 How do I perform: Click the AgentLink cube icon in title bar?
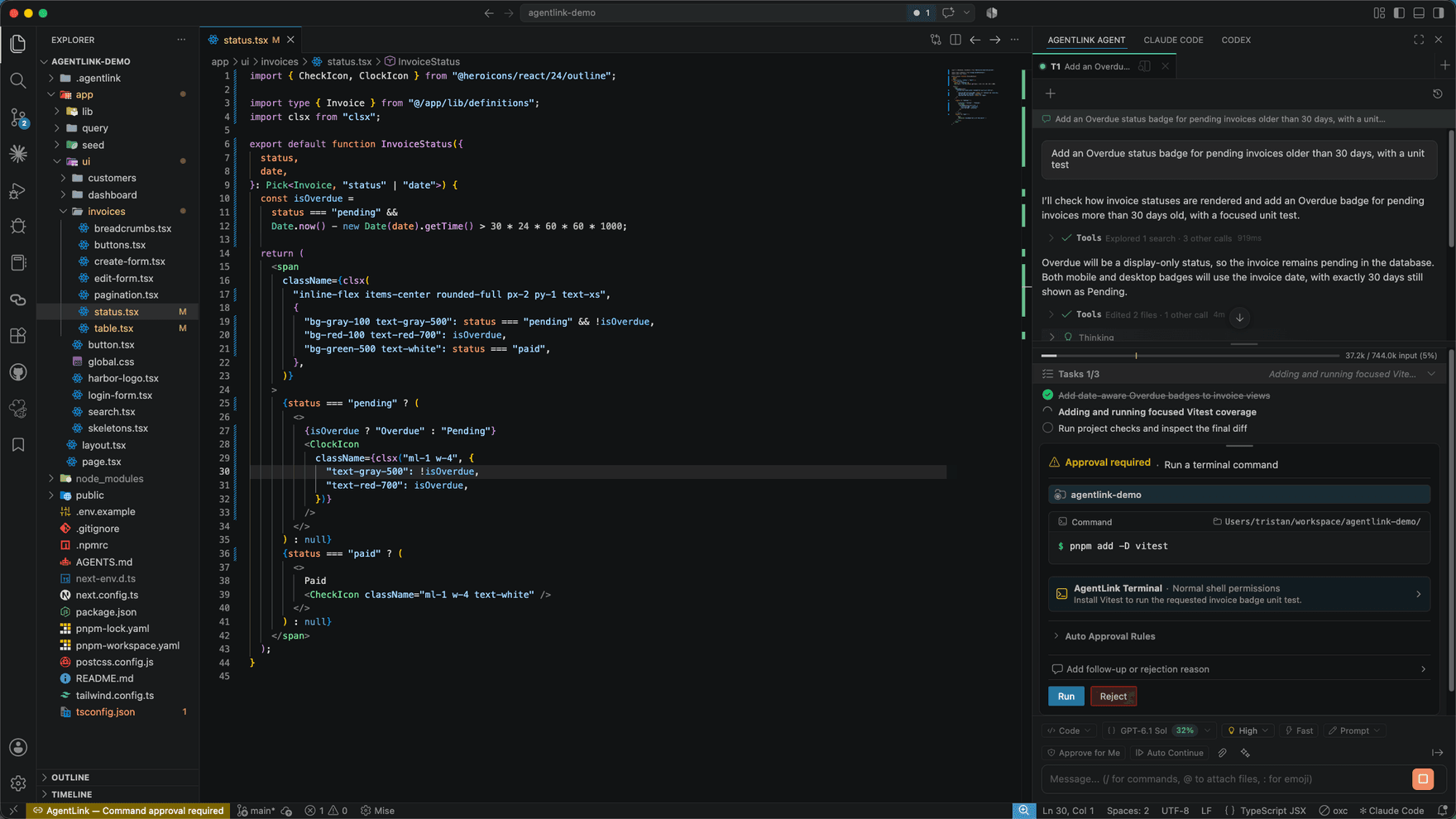click(992, 12)
